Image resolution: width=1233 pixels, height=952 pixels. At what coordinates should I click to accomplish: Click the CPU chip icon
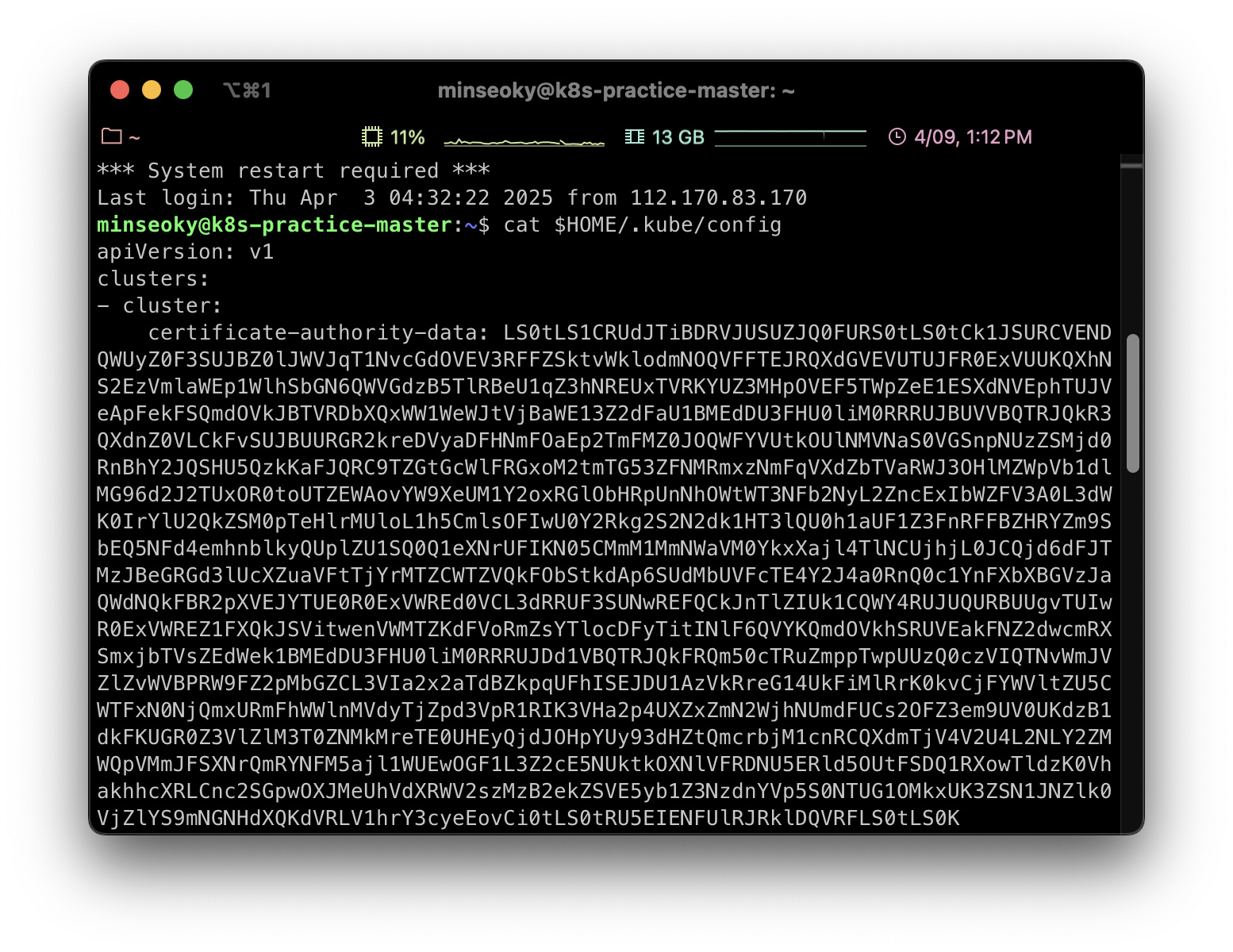pos(371,136)
